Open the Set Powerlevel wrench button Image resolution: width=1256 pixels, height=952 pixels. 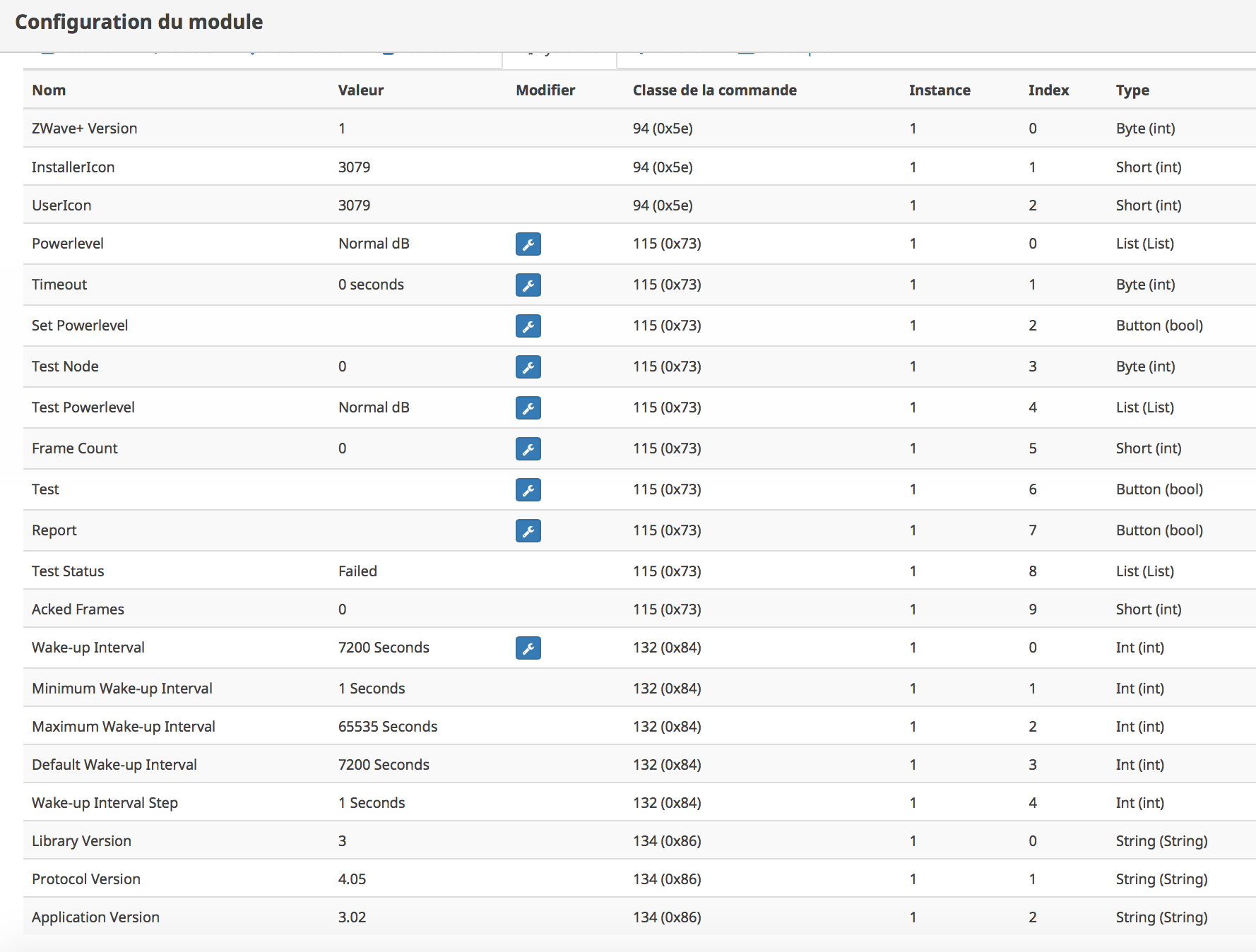pyautogui.click(x=528, y=326)
